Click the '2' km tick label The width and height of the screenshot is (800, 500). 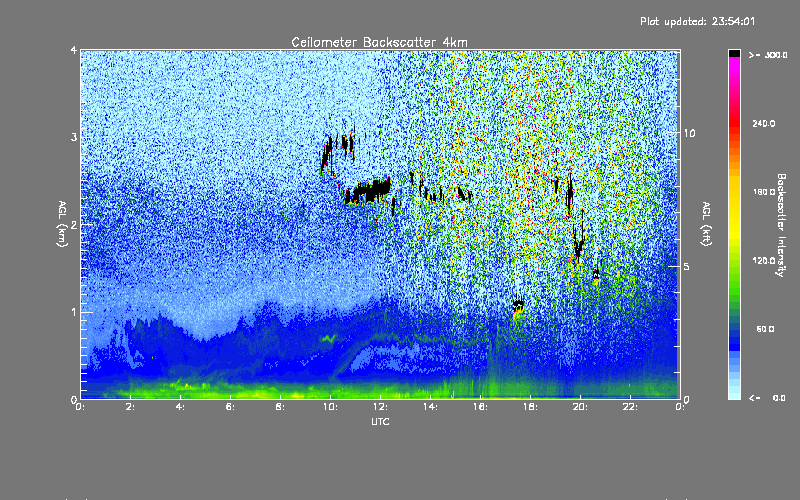[x=74, y=224]
